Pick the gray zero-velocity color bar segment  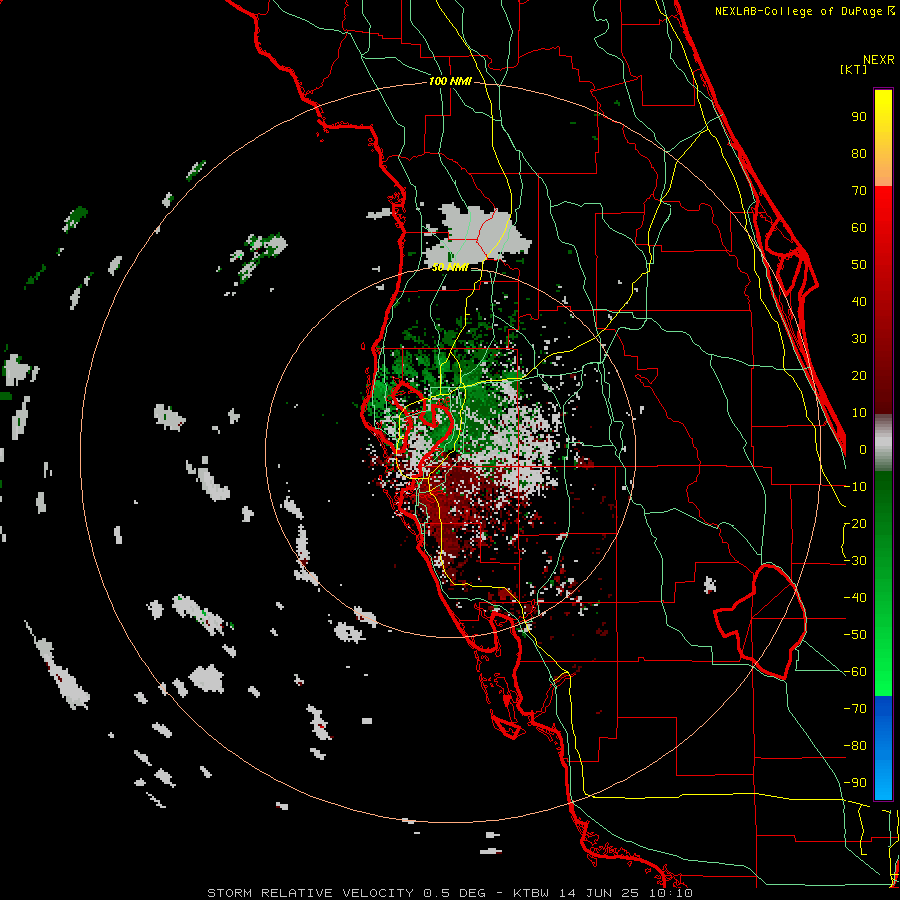pyautogui.click(x=883, y=442)
